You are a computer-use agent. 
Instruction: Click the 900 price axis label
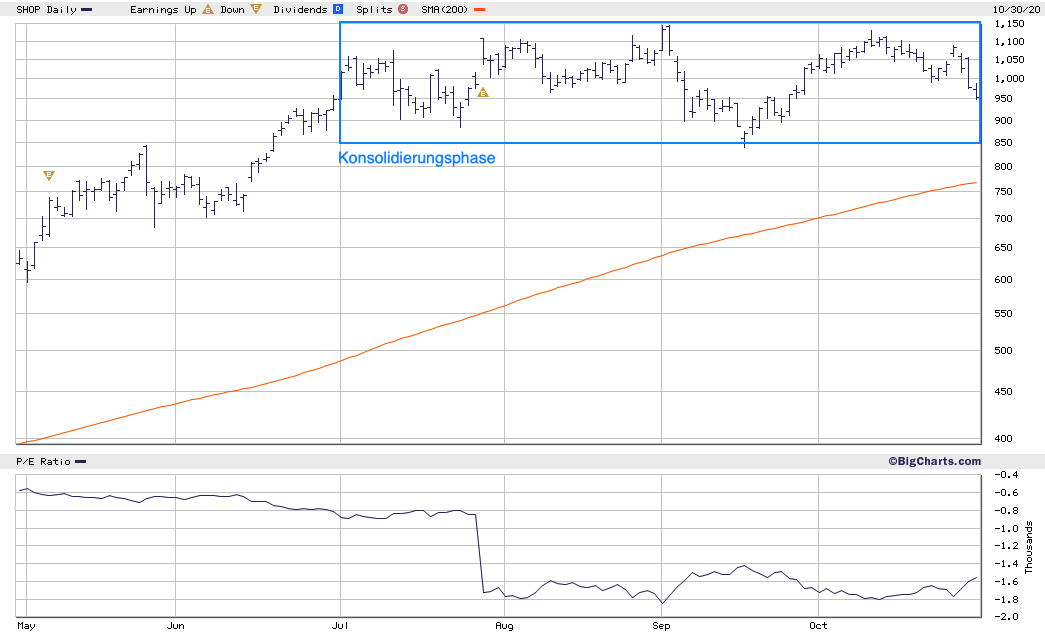1003,121
